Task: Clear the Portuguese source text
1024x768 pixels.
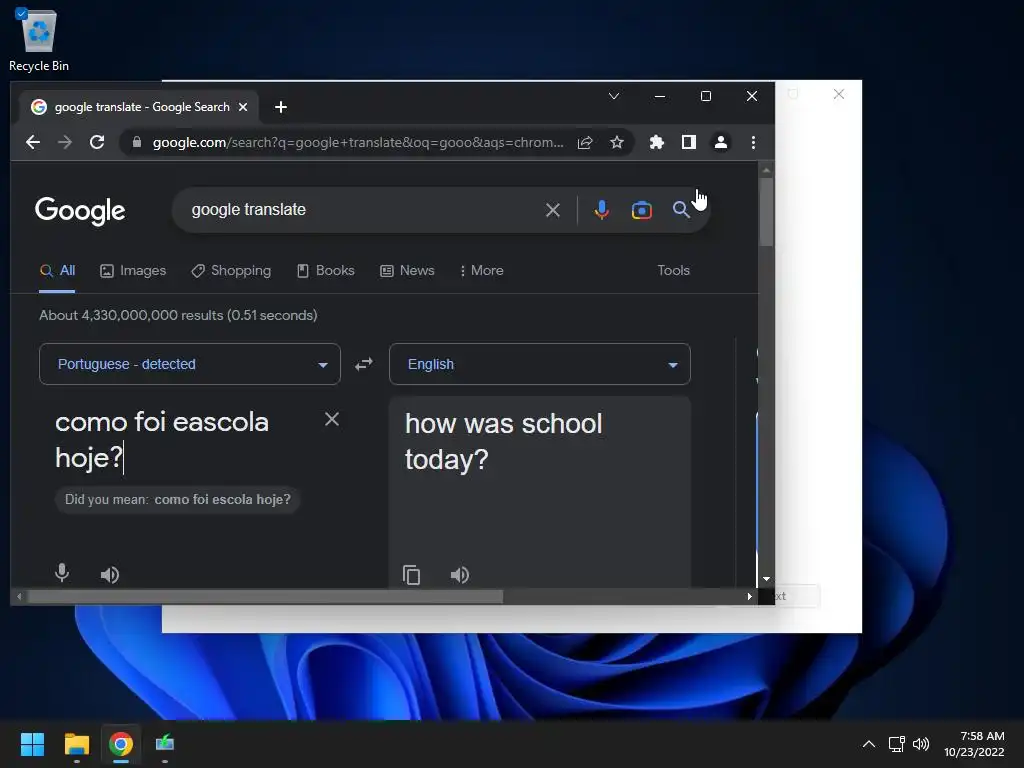Action: (x=332, y=419)
